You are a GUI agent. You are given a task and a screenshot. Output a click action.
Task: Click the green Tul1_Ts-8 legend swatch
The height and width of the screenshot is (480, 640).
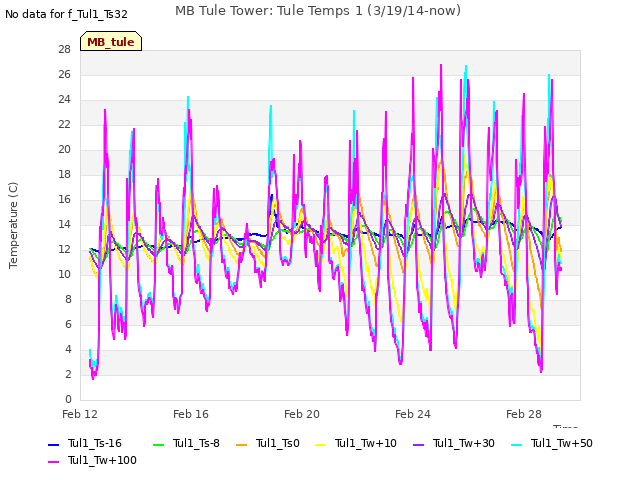click(x=158, y=444)
